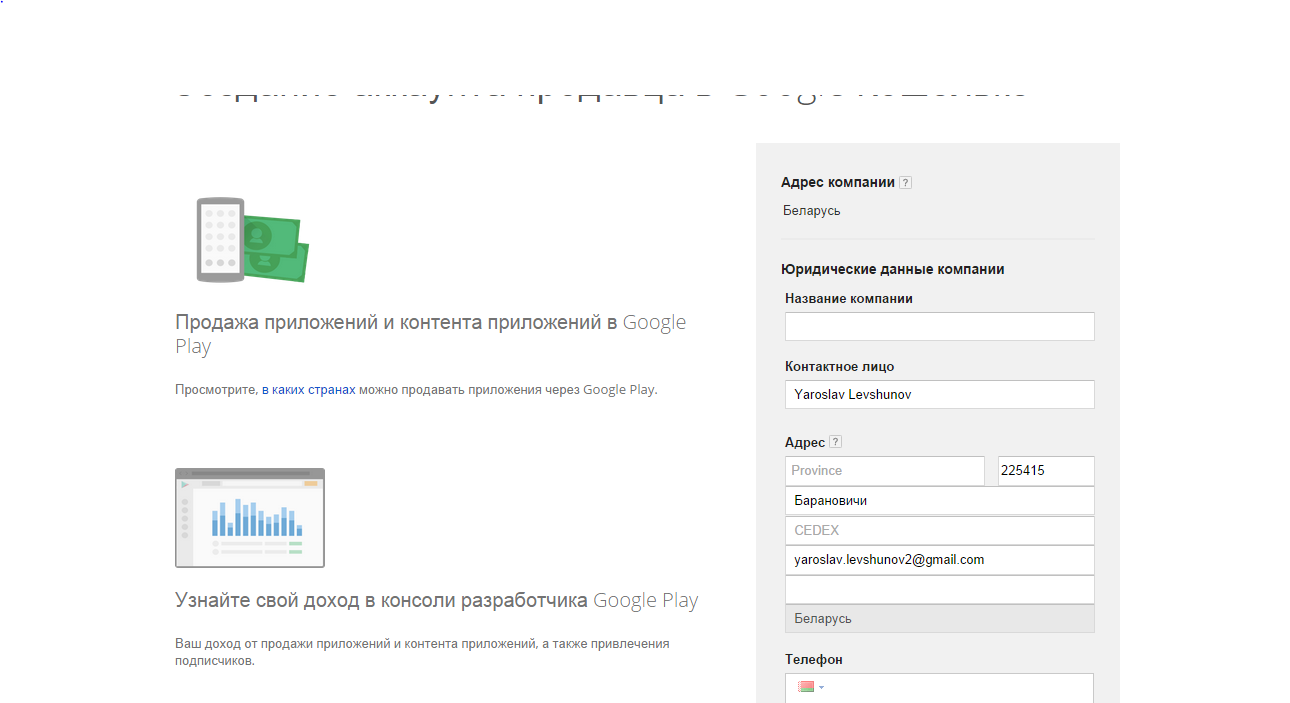Image resolution: width=1290 pixels, height=703 pixels.
Task: Click the help icon next to Адрес label
Action: 836,442
